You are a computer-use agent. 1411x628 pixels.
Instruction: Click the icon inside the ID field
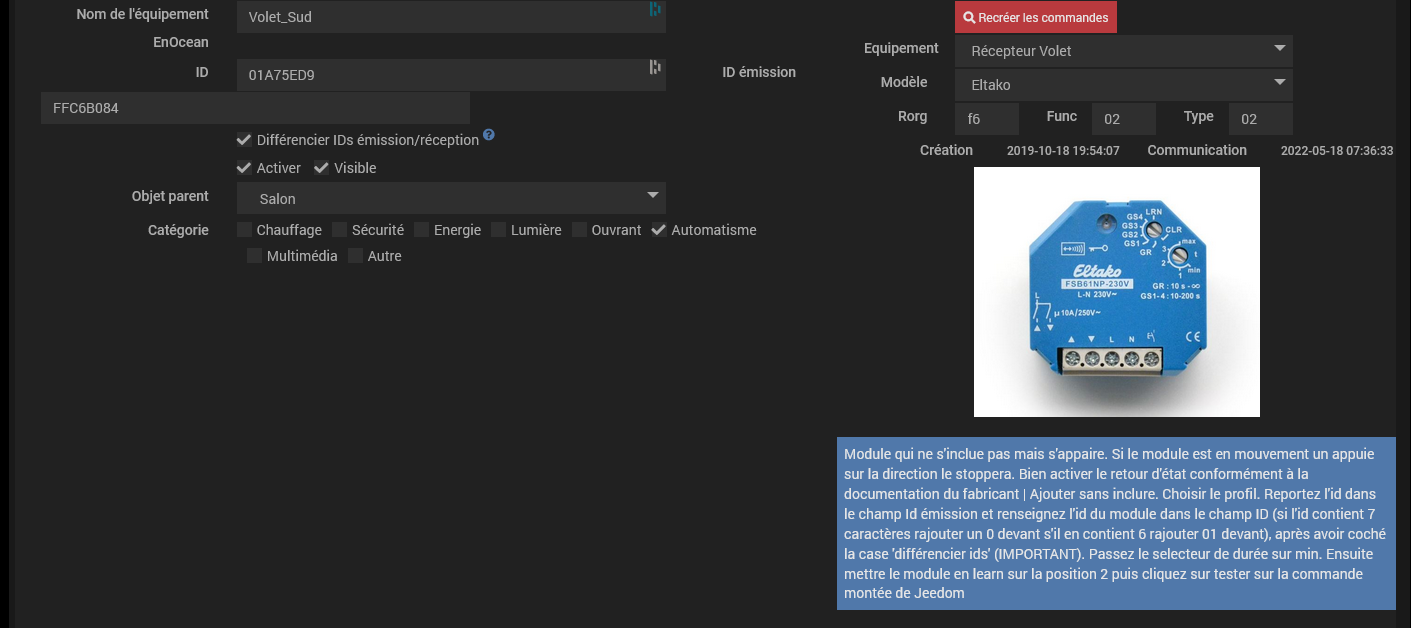point(655,67)
